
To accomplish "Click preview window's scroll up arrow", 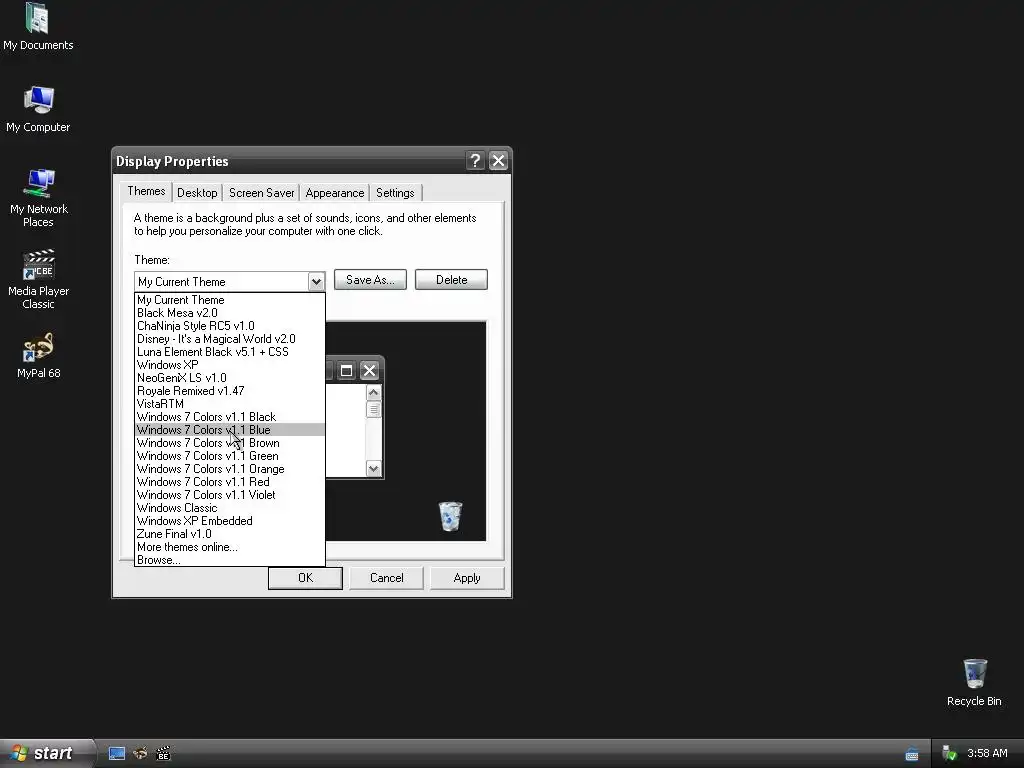I will pos(374,392).
